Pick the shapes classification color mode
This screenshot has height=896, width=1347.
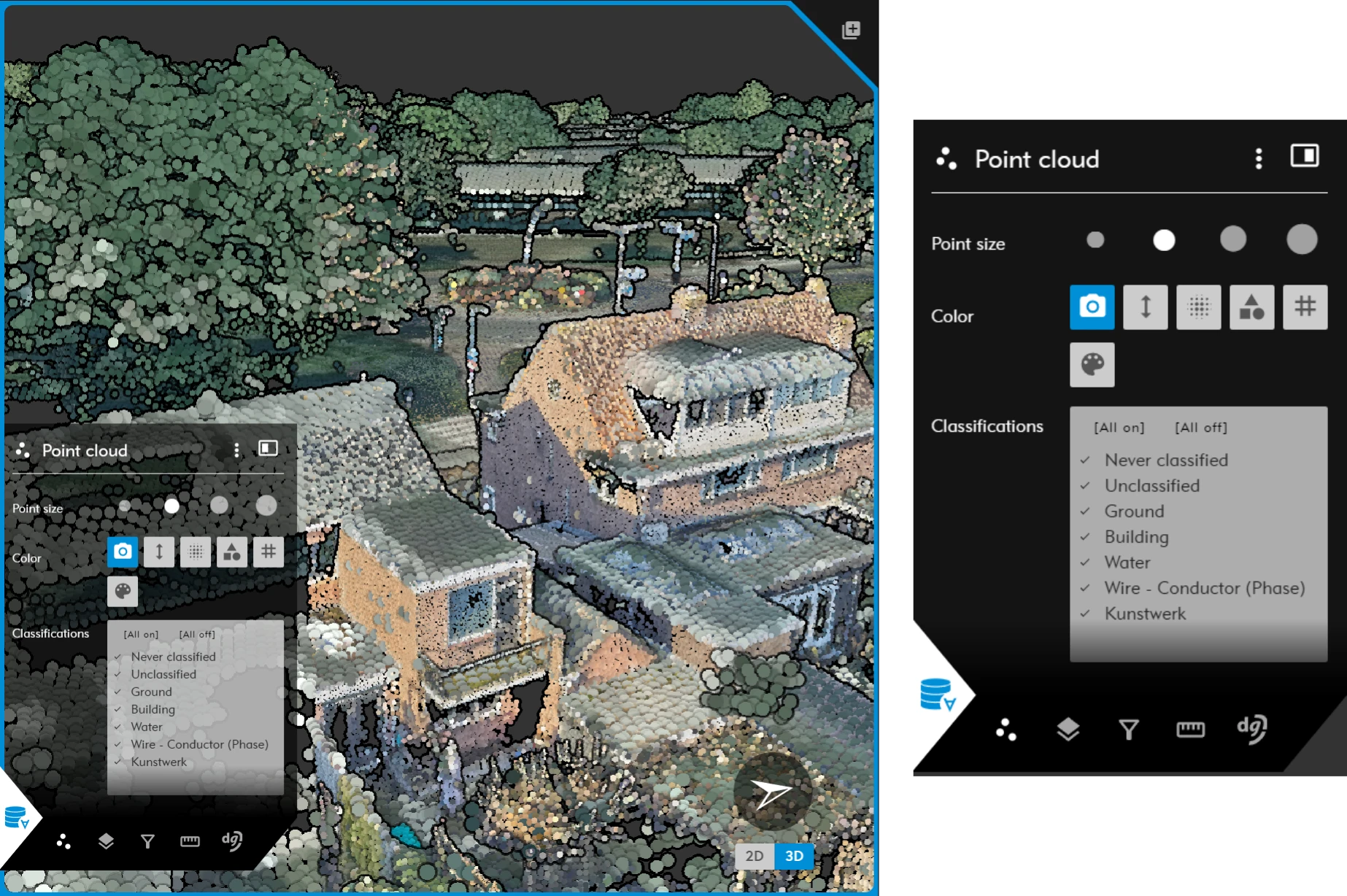1251,307
